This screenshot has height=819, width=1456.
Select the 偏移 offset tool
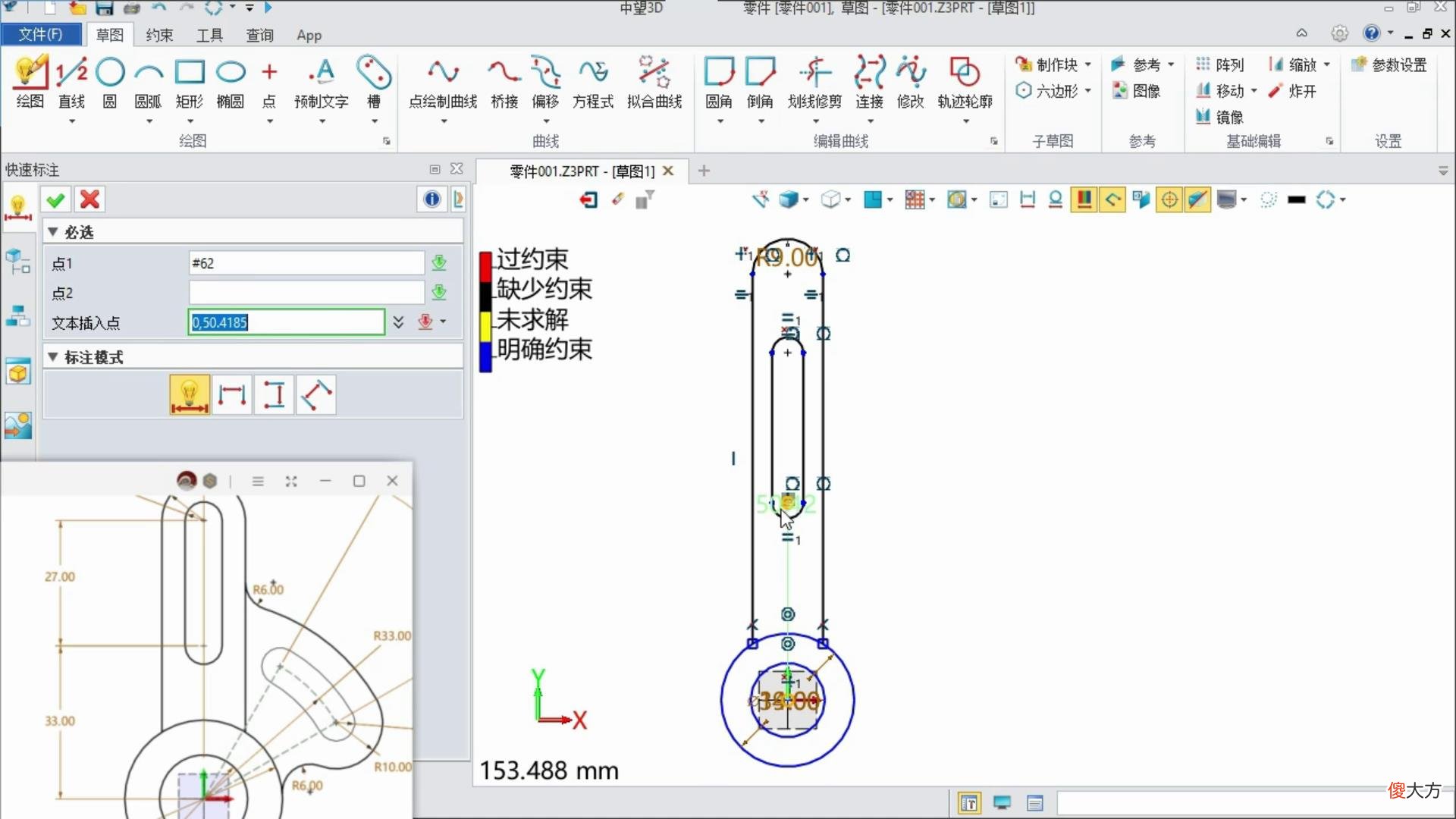pyautogui.click(x=545, y=82)
